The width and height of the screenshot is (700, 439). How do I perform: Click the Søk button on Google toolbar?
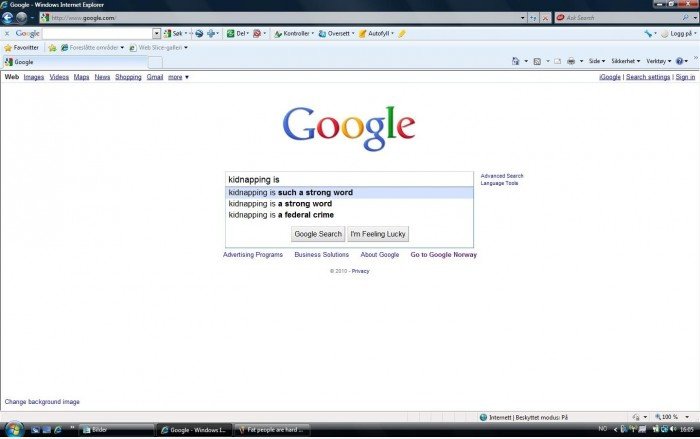click(174, 33)
